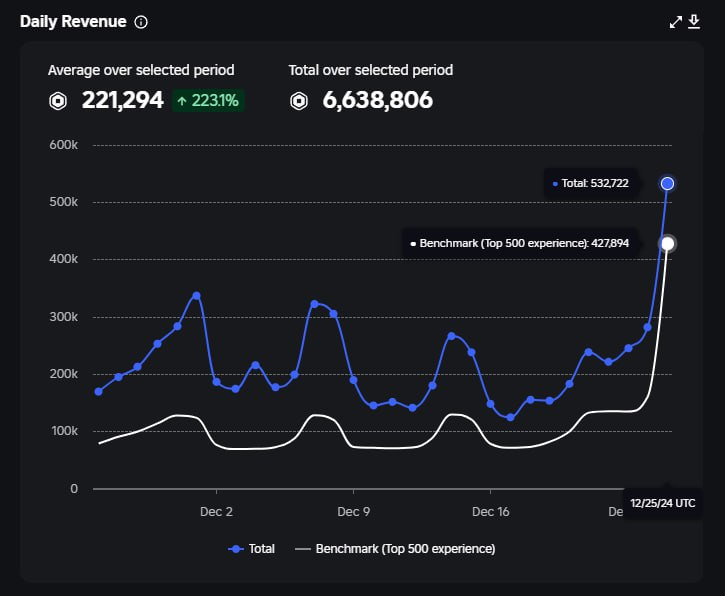Toggle the Total series in the legend
This screenshot has width=725, height=596.
[252, 549]
